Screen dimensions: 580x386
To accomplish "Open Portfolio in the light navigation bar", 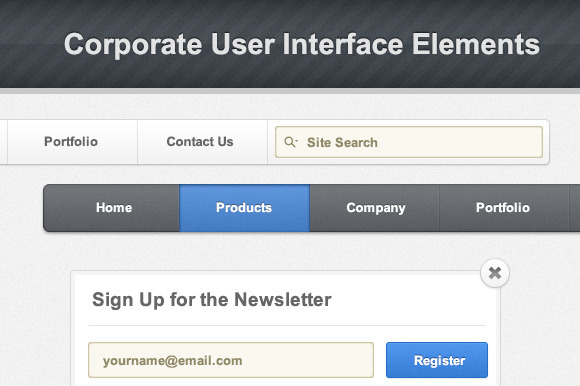I will (72, 142).
